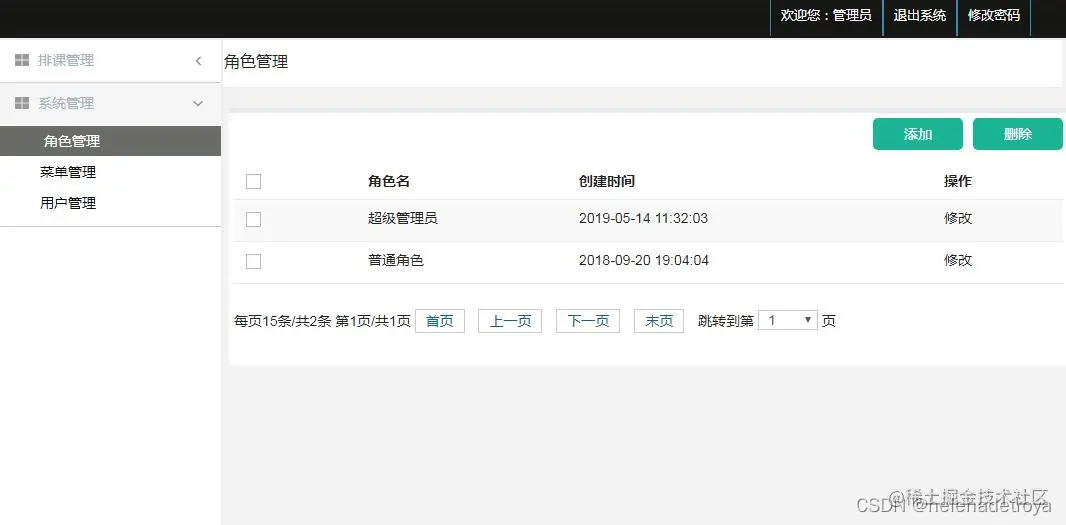Select 角色管理 in the sidebar

coord(110,141)
